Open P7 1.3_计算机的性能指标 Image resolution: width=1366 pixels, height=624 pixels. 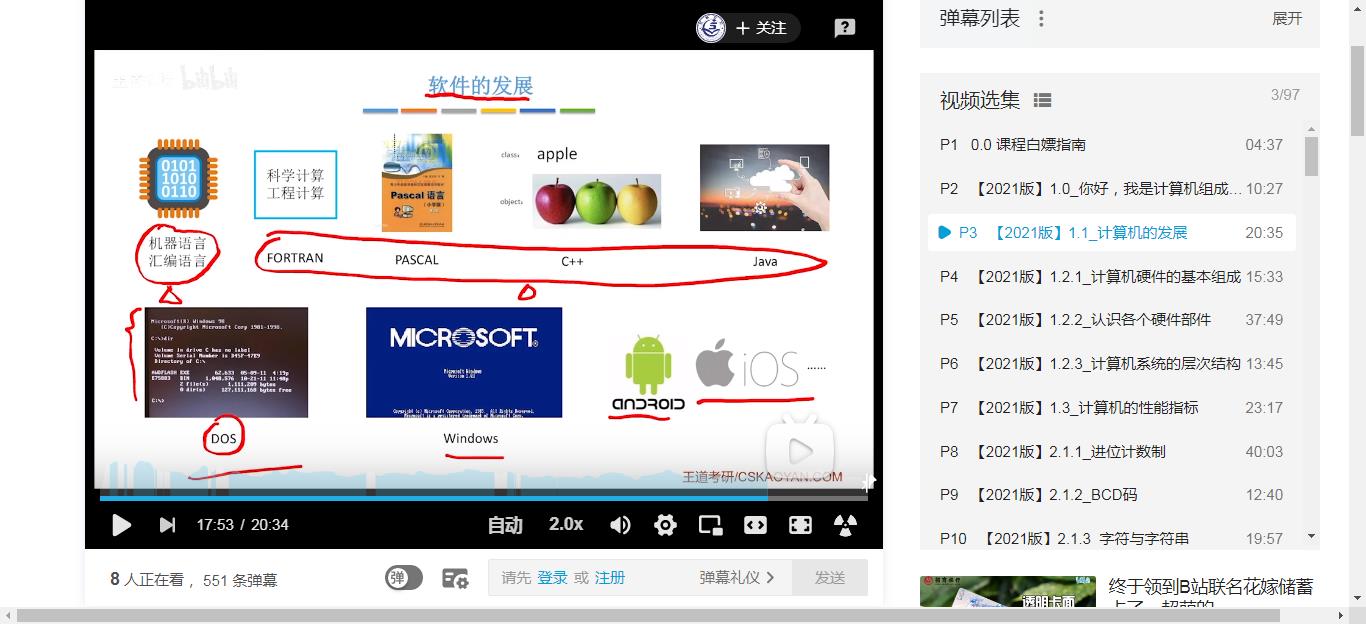click(x=1111, y=408)
